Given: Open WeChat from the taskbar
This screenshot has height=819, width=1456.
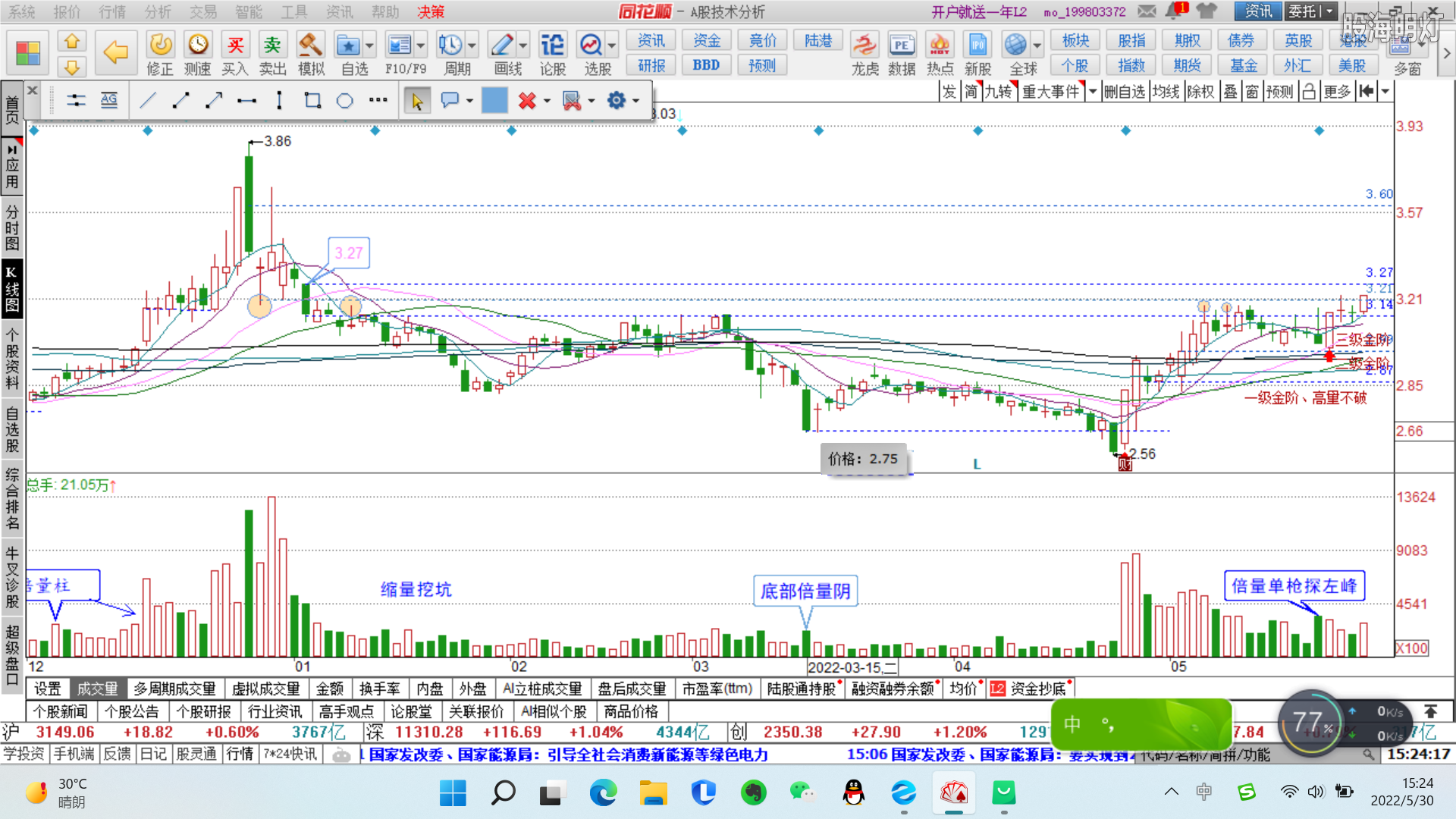Looking at the screenshot, I should click(802, 793).
